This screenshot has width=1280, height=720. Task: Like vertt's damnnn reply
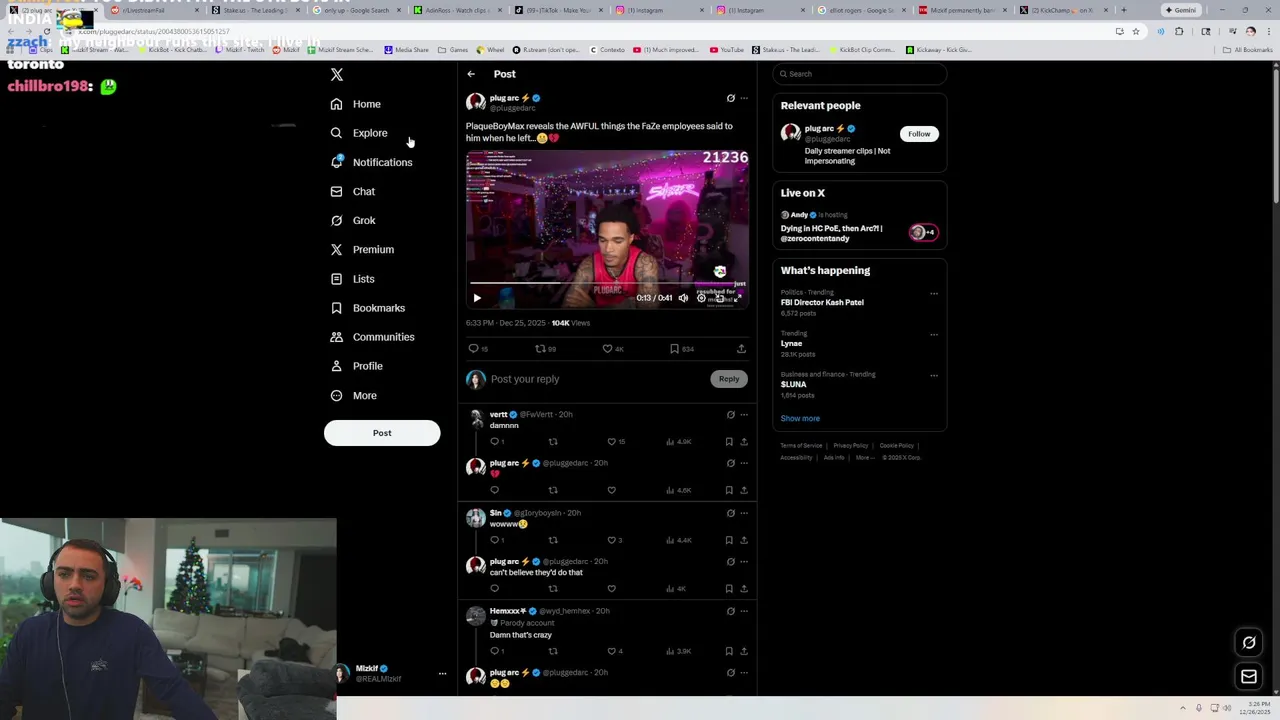pyautogui.click(x=612, y=441)
